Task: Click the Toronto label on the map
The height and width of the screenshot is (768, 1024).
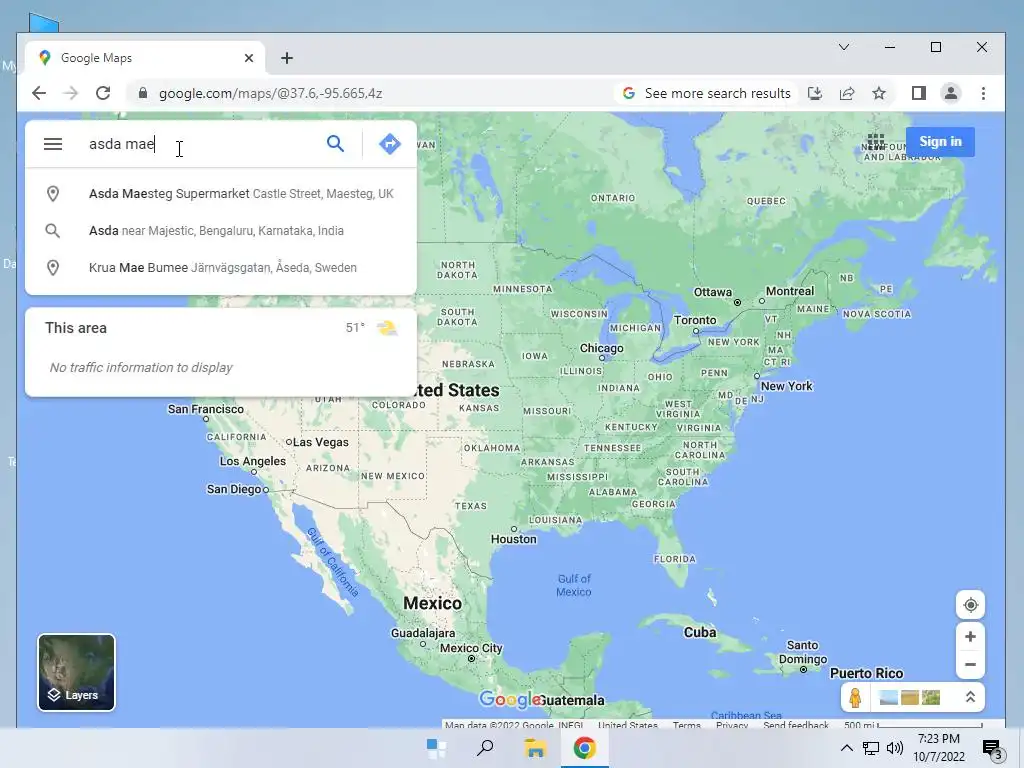Action: (695, 320)
